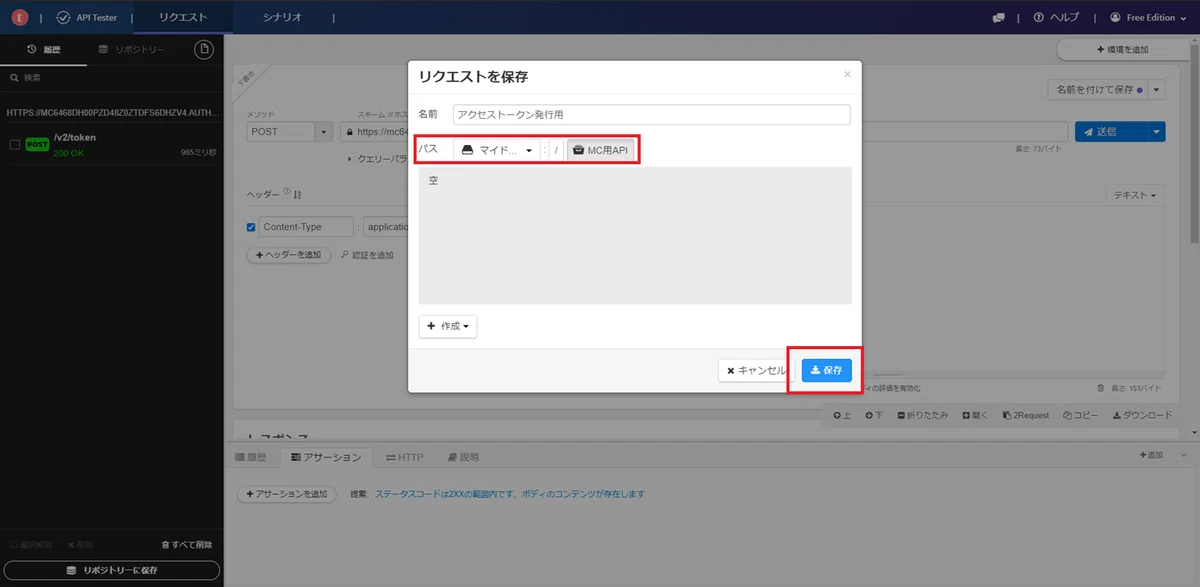The image size is (1200, 587).
Task: Uncheck the Content-Type header checkbox
Action: pos(251,227)
